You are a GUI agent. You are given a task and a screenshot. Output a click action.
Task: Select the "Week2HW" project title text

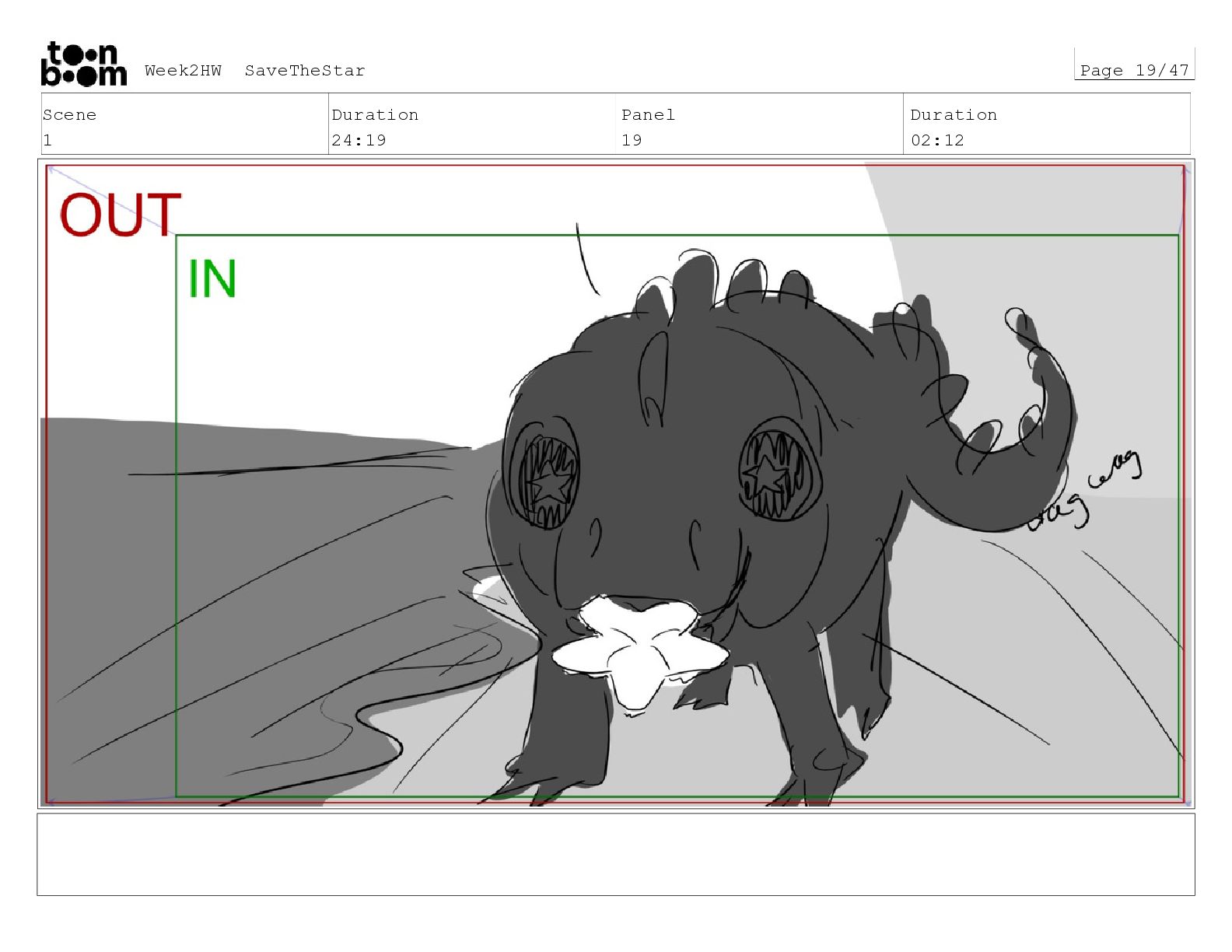point(183,71)
